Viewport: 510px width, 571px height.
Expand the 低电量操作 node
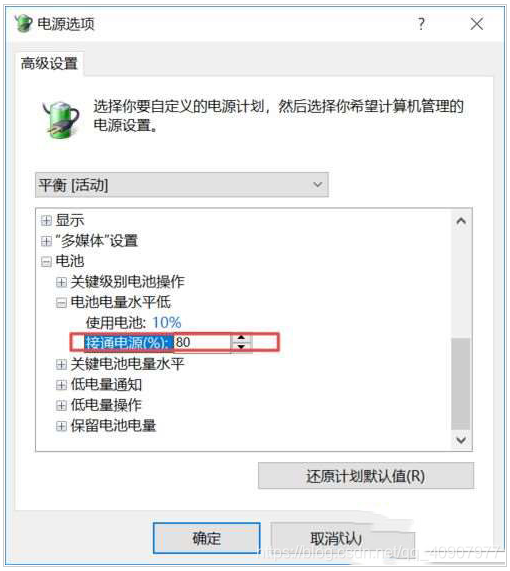tap(61, 405)
